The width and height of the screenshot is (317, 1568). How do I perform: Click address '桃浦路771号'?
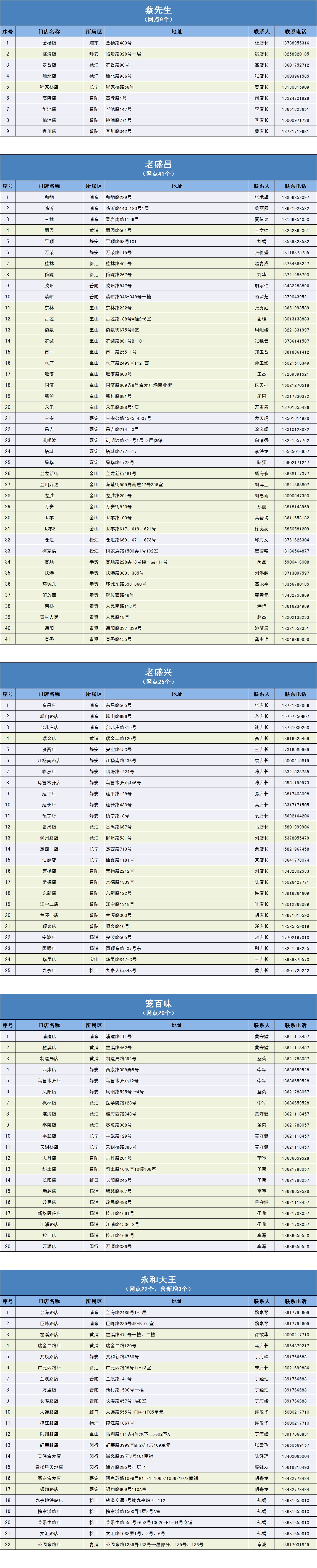(x=119, y=120)
